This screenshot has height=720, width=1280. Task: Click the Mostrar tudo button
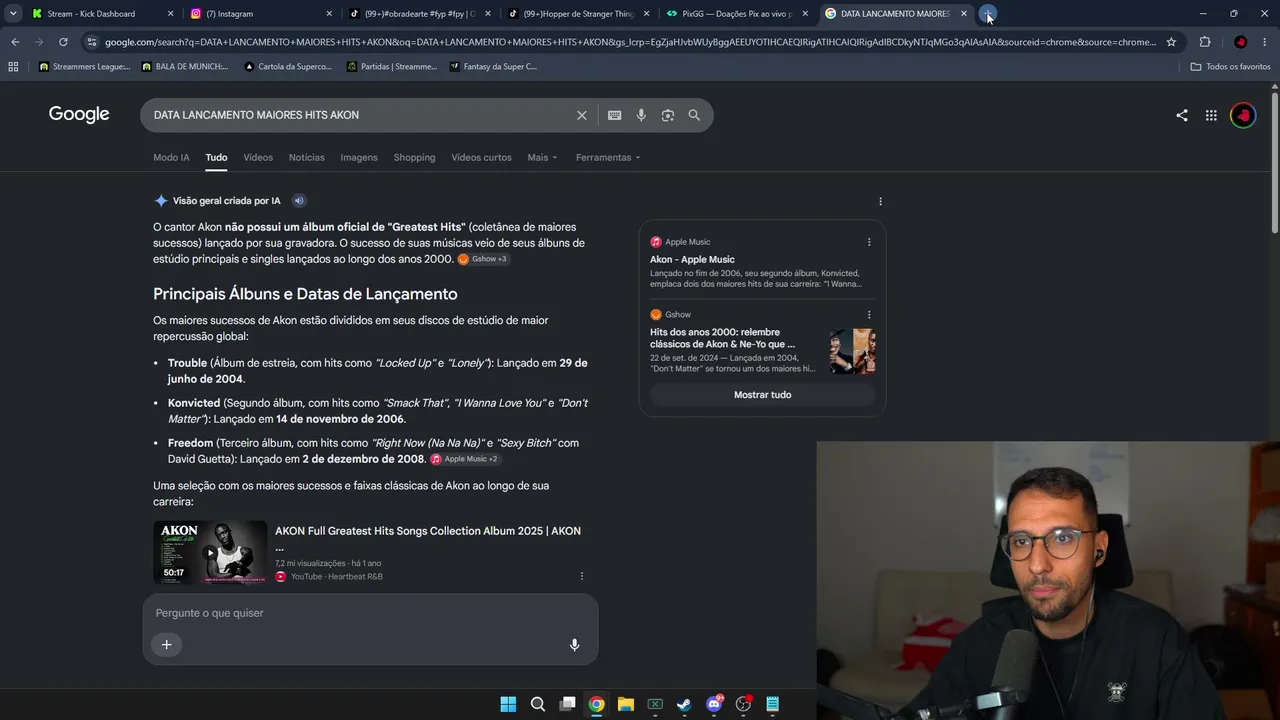coord(762,395)
